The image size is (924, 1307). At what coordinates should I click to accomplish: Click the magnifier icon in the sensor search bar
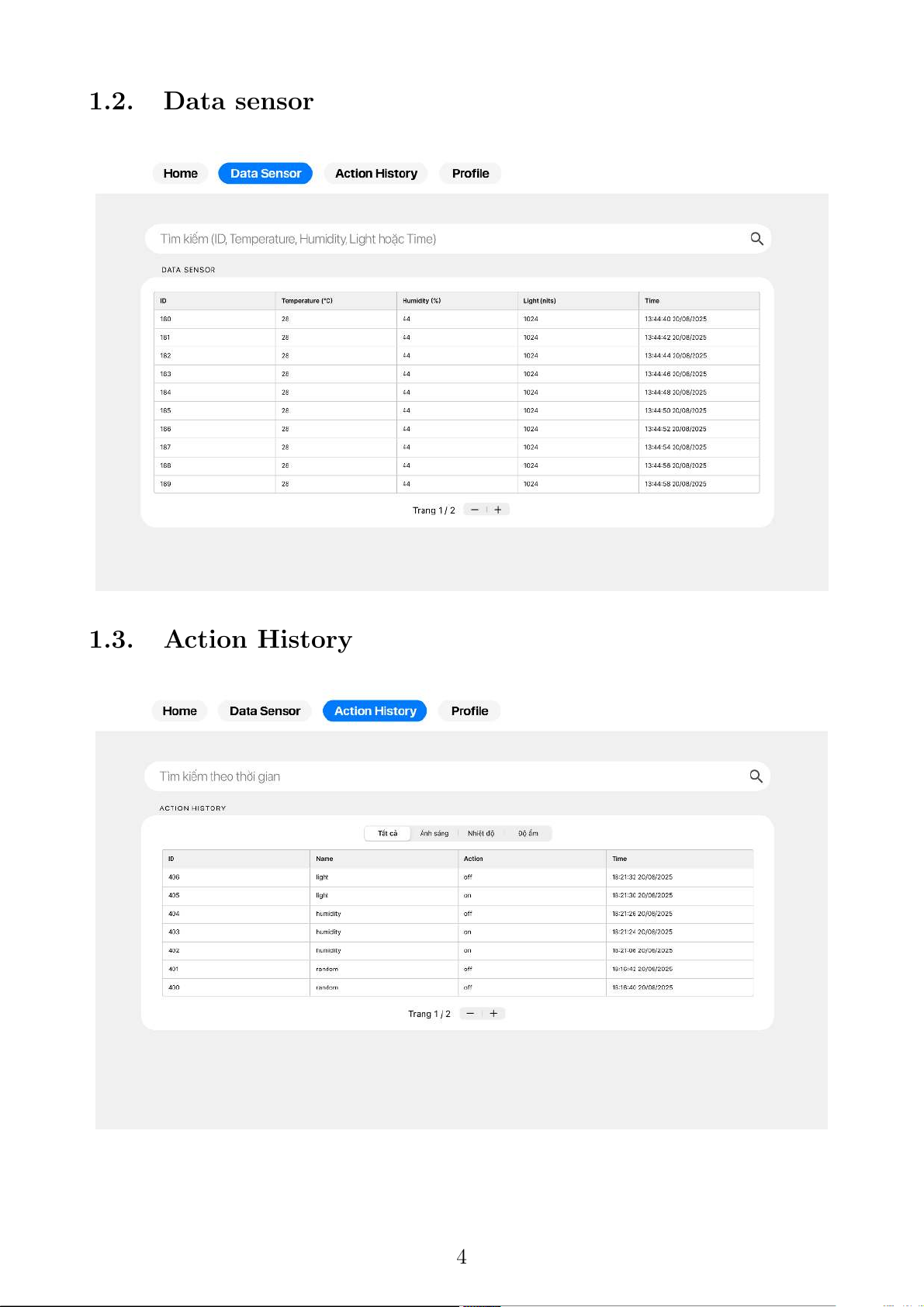[756, 239]
